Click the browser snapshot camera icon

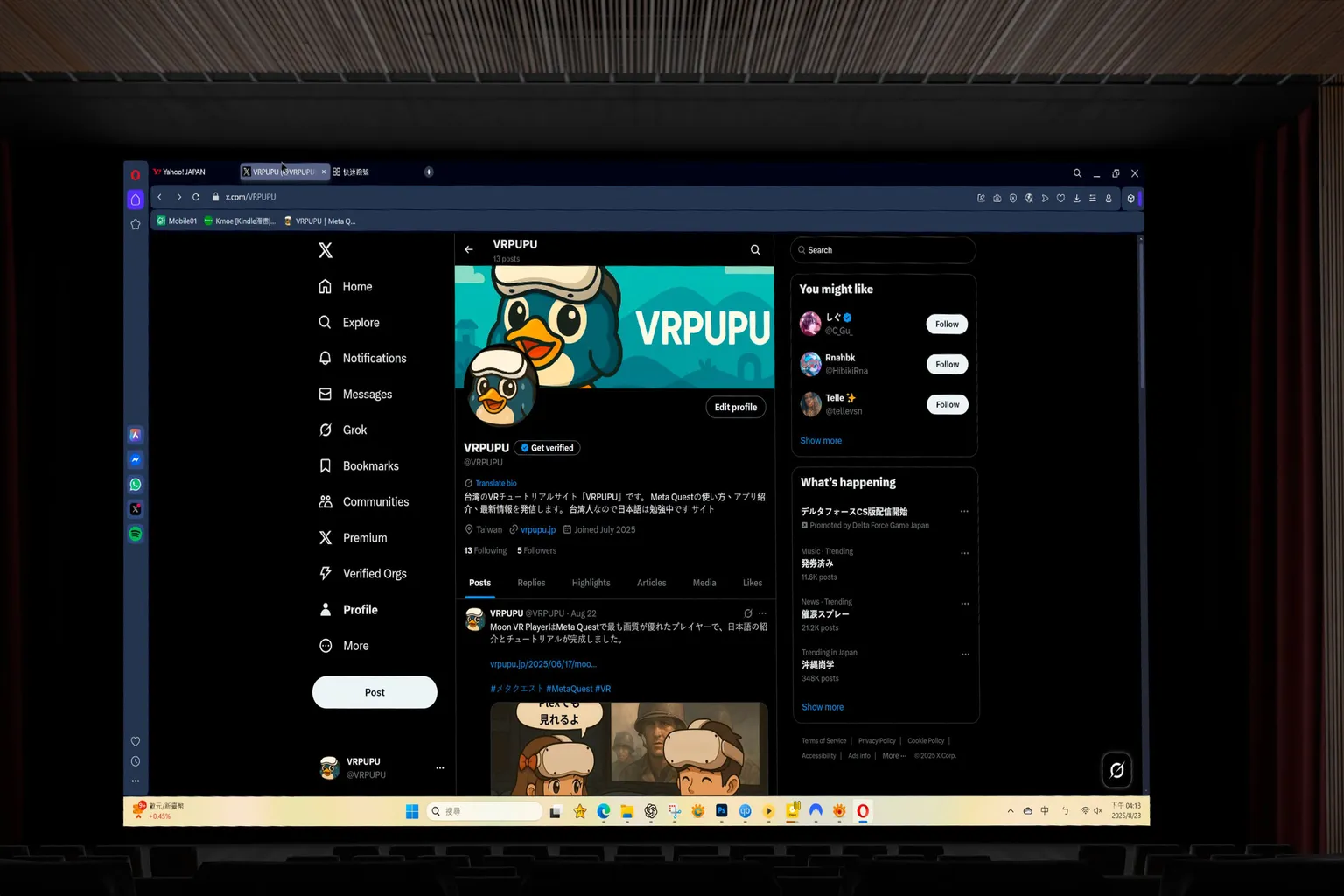click(997, 199)
